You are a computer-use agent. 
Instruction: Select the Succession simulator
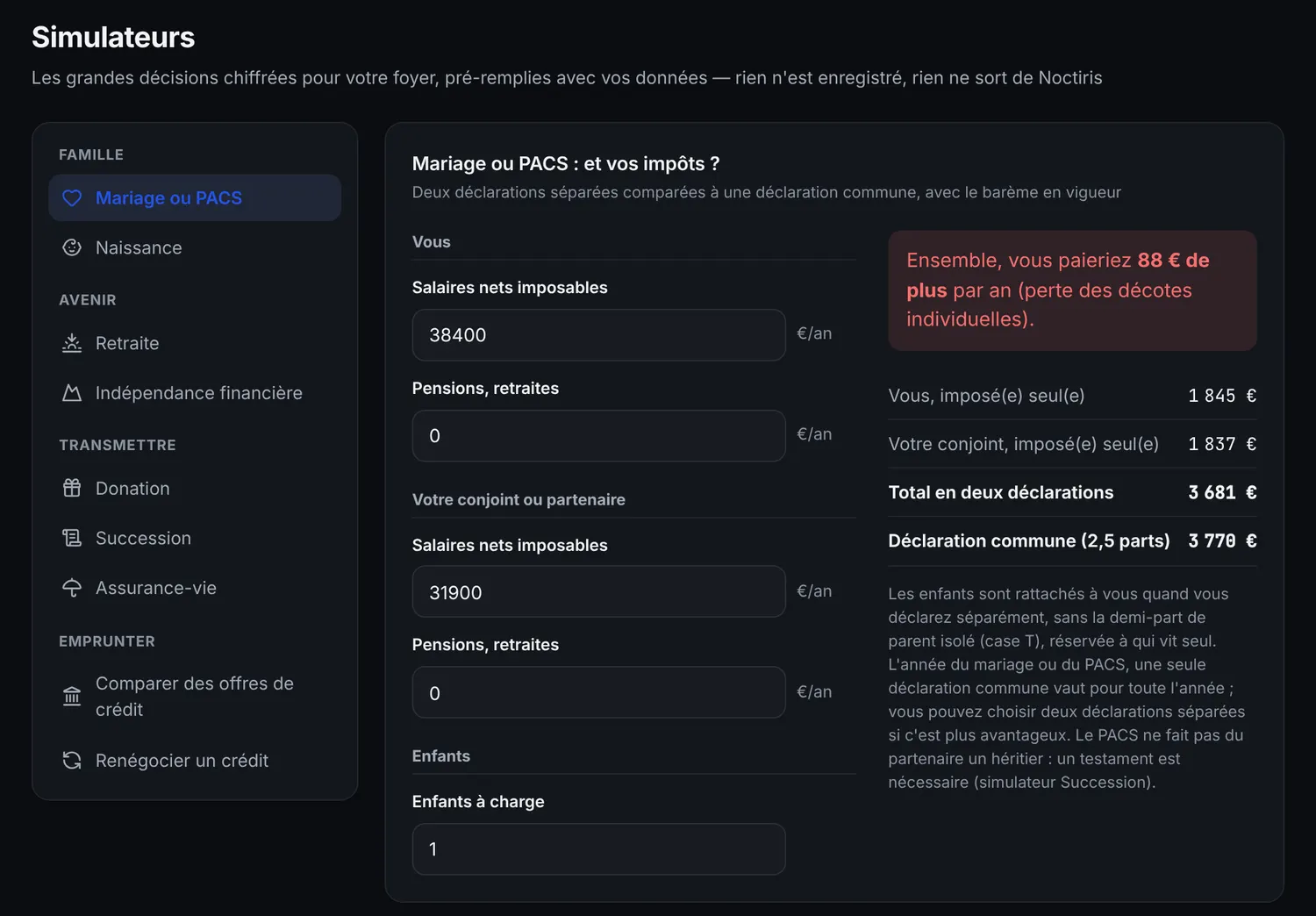(x=195, y=538)
